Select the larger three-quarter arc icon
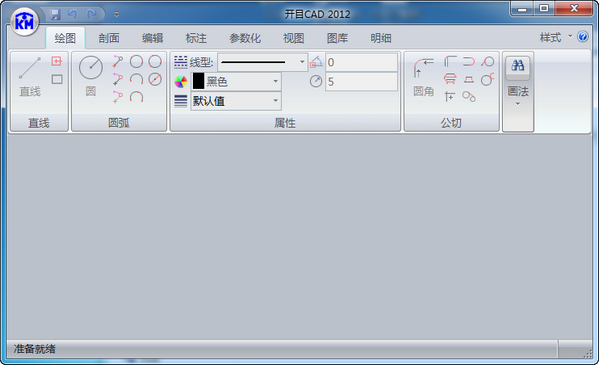This screenshot has height=365, width=599. (x=136, y=97)
